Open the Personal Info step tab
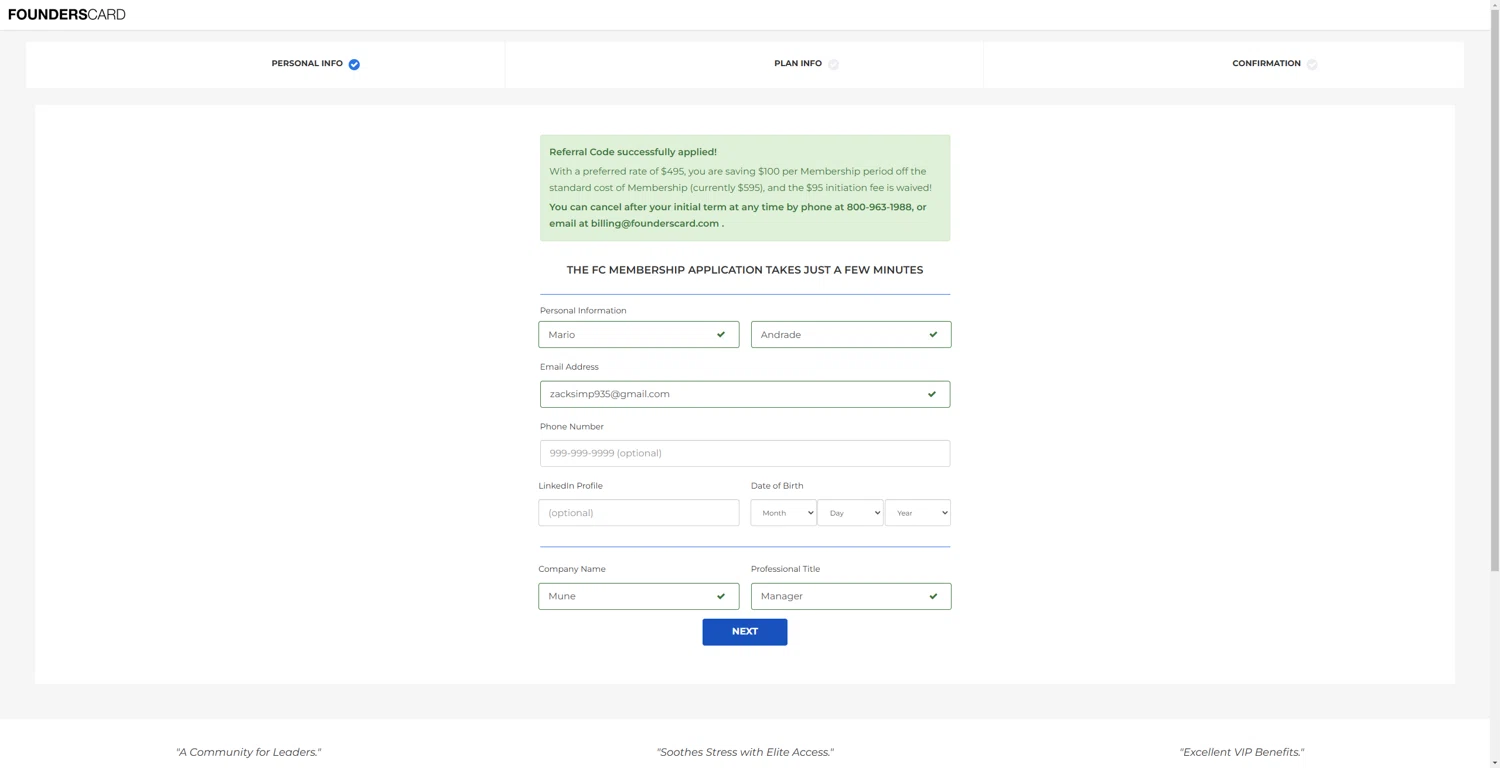Screen dimensions: 1500x768 coord(265,64)
